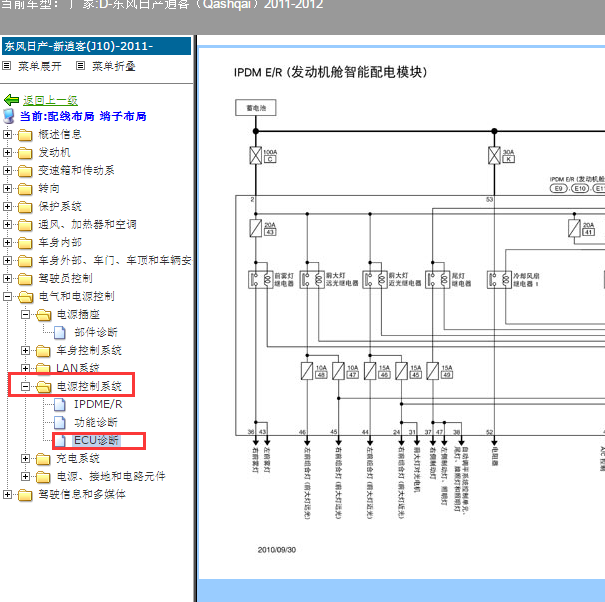Click the computer icon beside 当前:配线布局
The height and width of the screenshot is (602, 605).
(8, 116)
